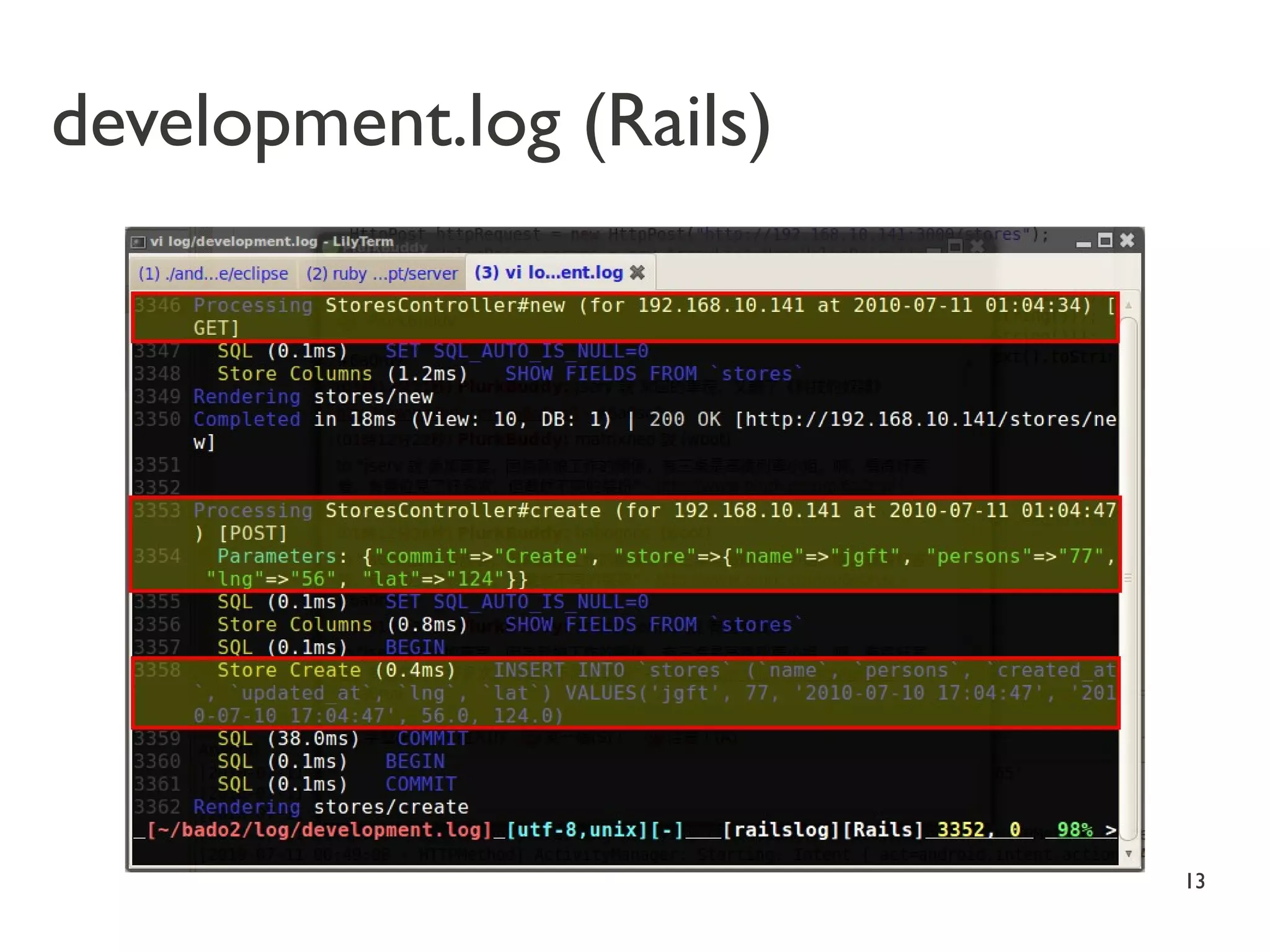The height and width of the screenshot is (952, 1270).
Task: Click '200 OK' on line 3350
Action: [x=685, y=420]
